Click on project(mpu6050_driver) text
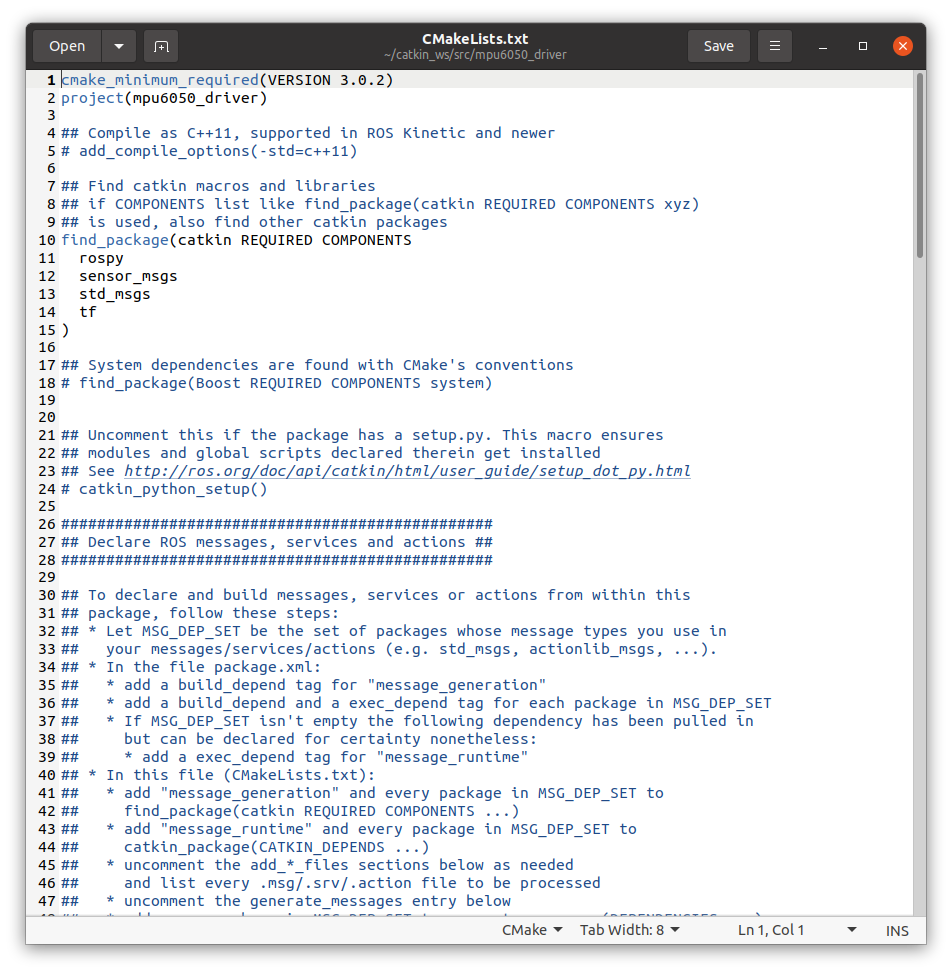 (x=164, y=98)
